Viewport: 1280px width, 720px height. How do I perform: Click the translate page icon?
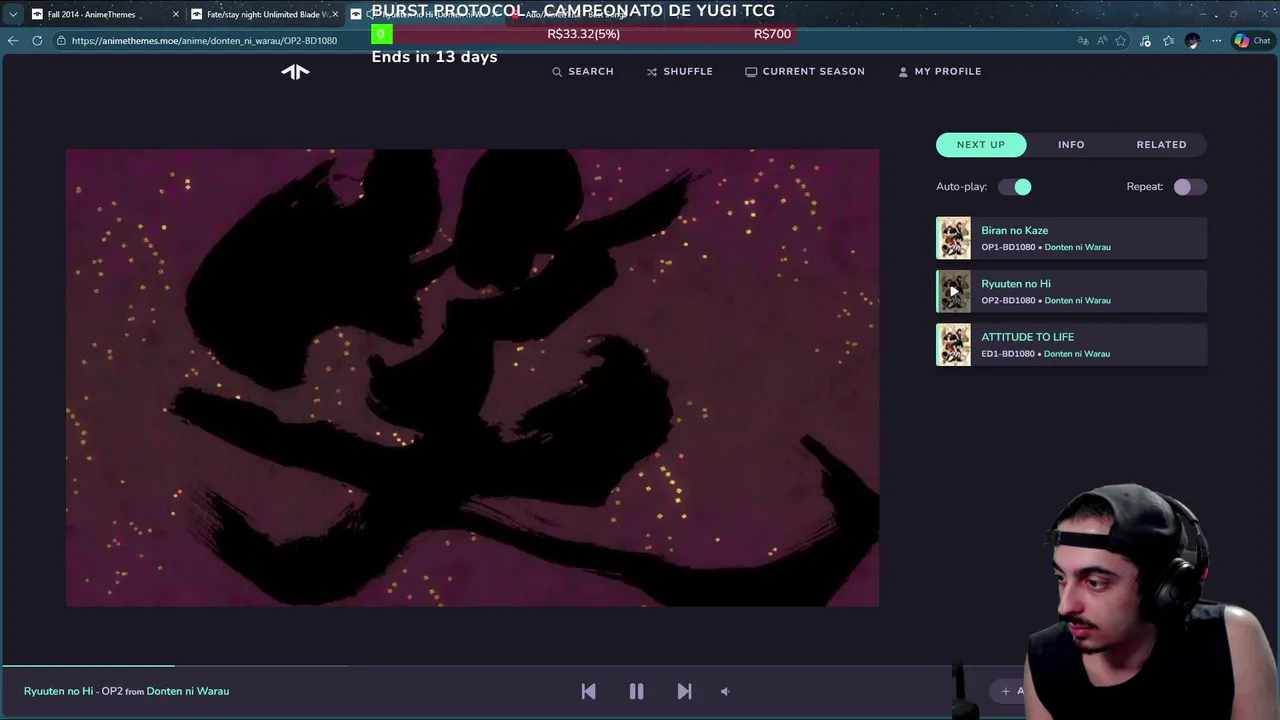[1083, 41]
